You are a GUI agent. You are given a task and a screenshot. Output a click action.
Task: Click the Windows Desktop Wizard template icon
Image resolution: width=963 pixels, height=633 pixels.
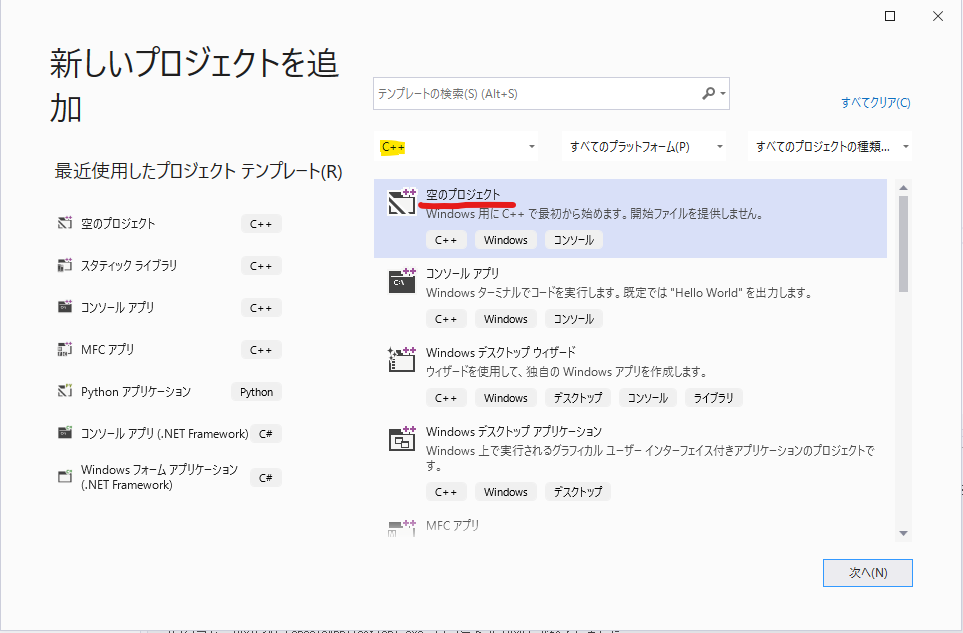401,360
